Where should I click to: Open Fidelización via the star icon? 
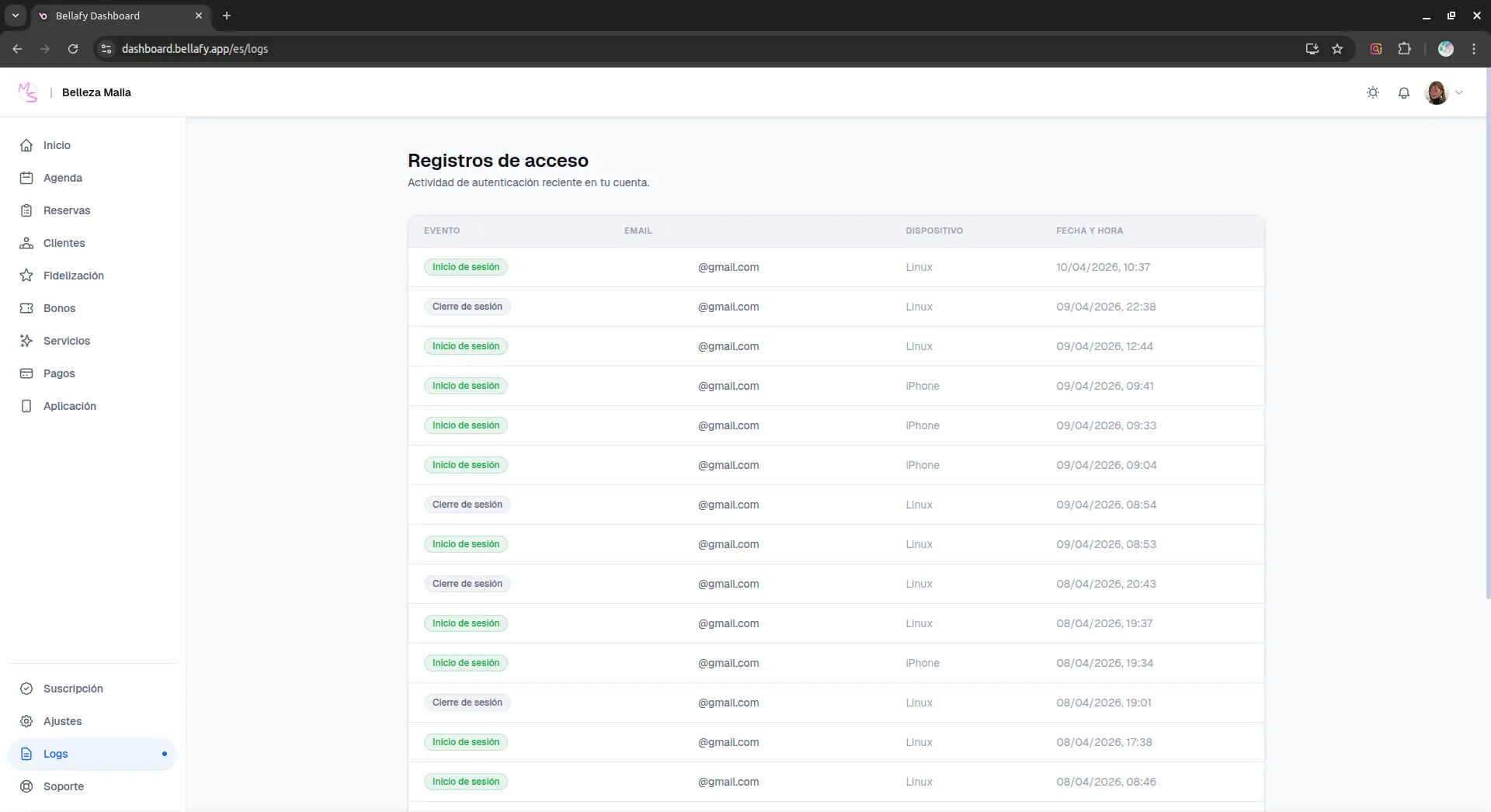tap(74, 276)
